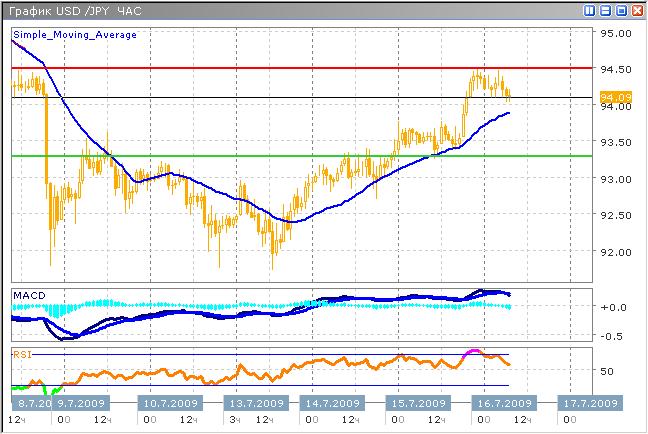
Task: Click the pause/tile columns button in title bar
Action: (x=590, y=10)
